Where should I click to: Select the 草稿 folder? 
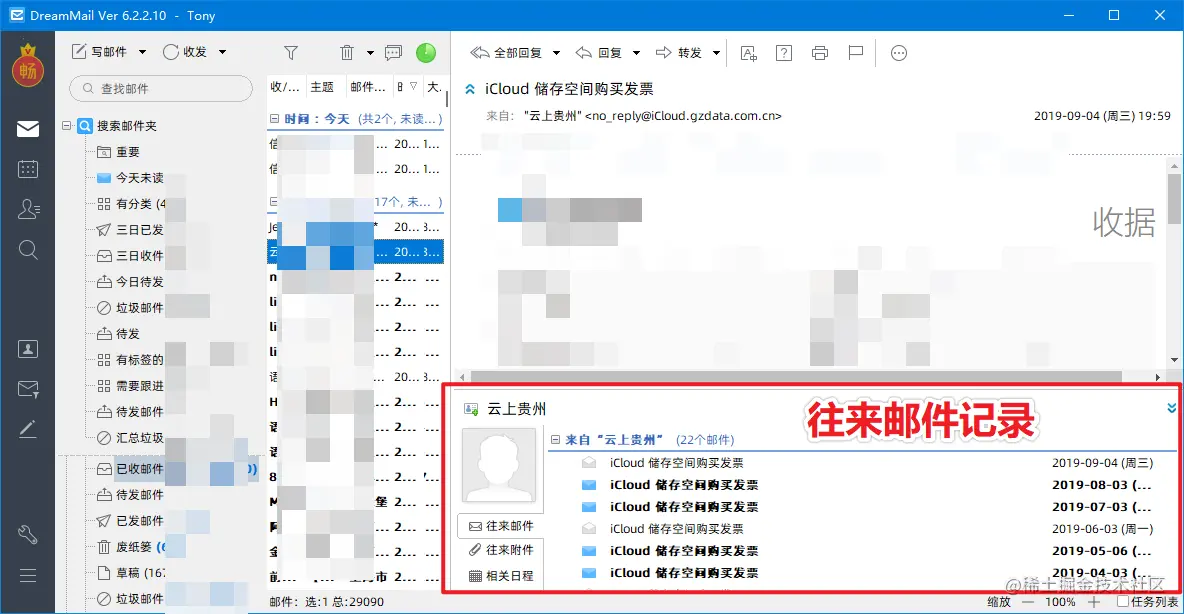[127, 572]
